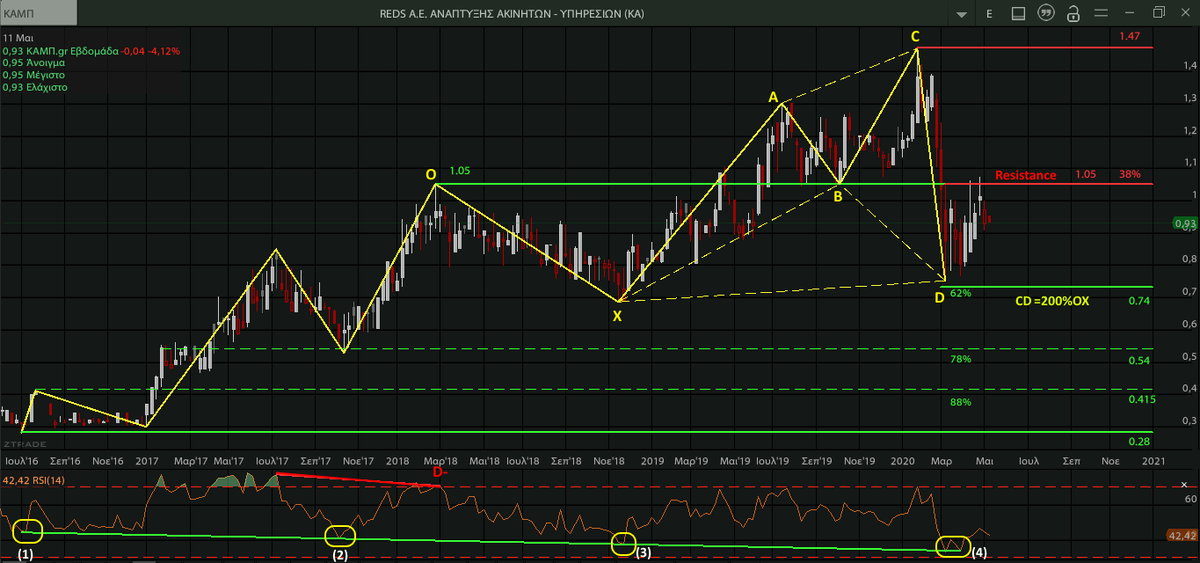Click the E icon in the title bar

click(x=989, y=14)
